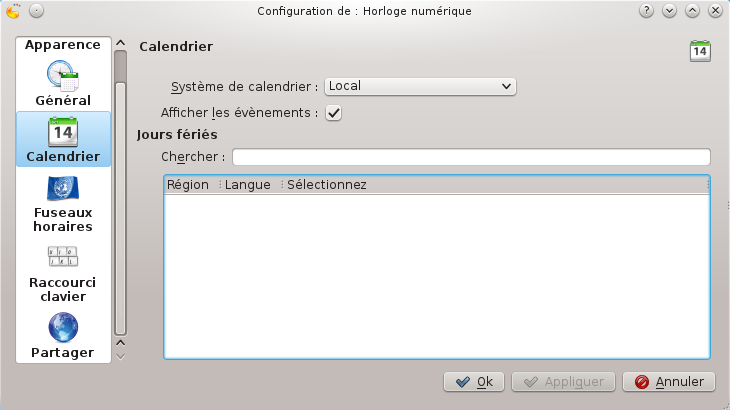
Task: Click the round button next to the titlebar app icon
Action: pos(36,11)
